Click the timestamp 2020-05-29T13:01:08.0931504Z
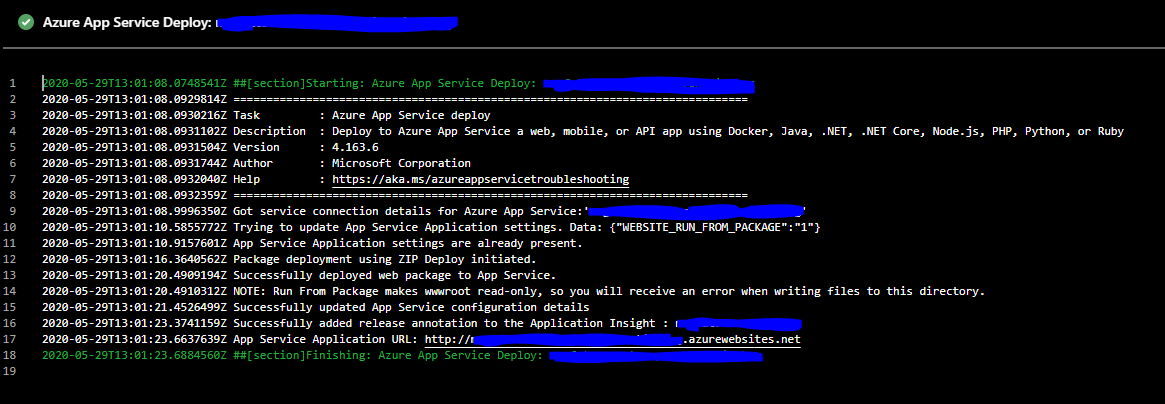This screenshot has width=1165, height=404. [x=134, y=147]
